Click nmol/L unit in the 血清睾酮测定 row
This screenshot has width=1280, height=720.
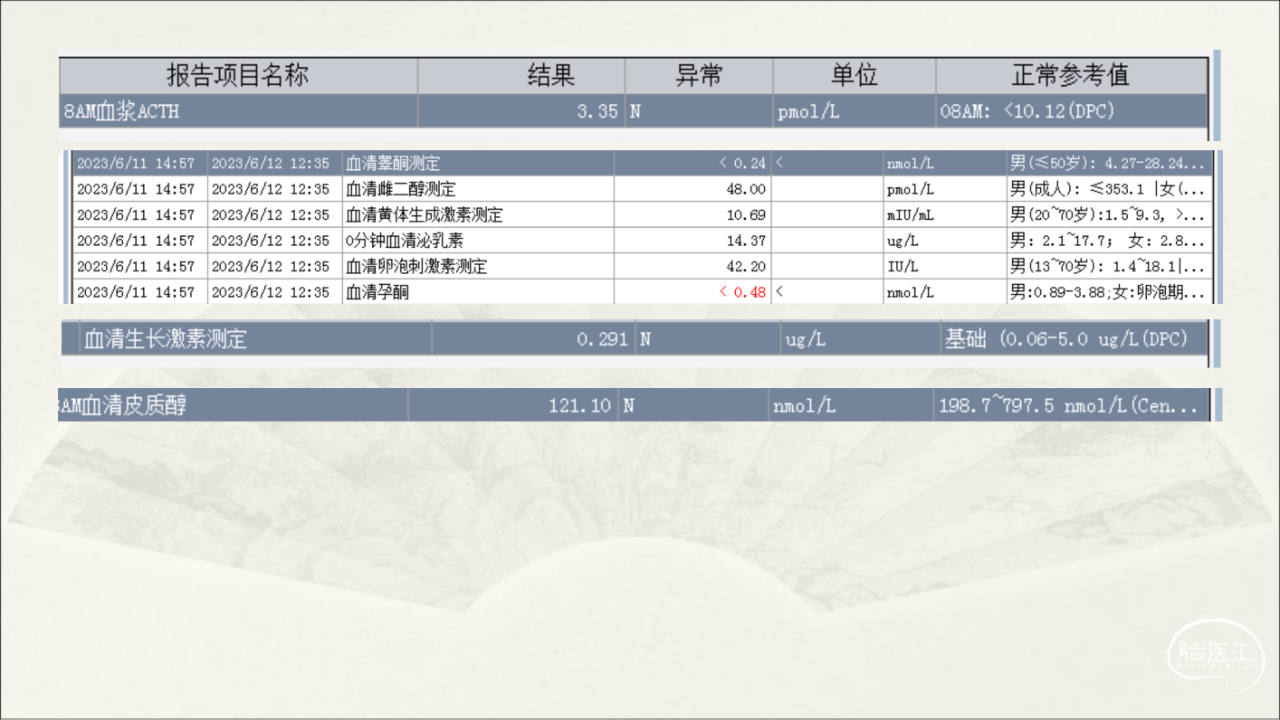click(910, 163)
